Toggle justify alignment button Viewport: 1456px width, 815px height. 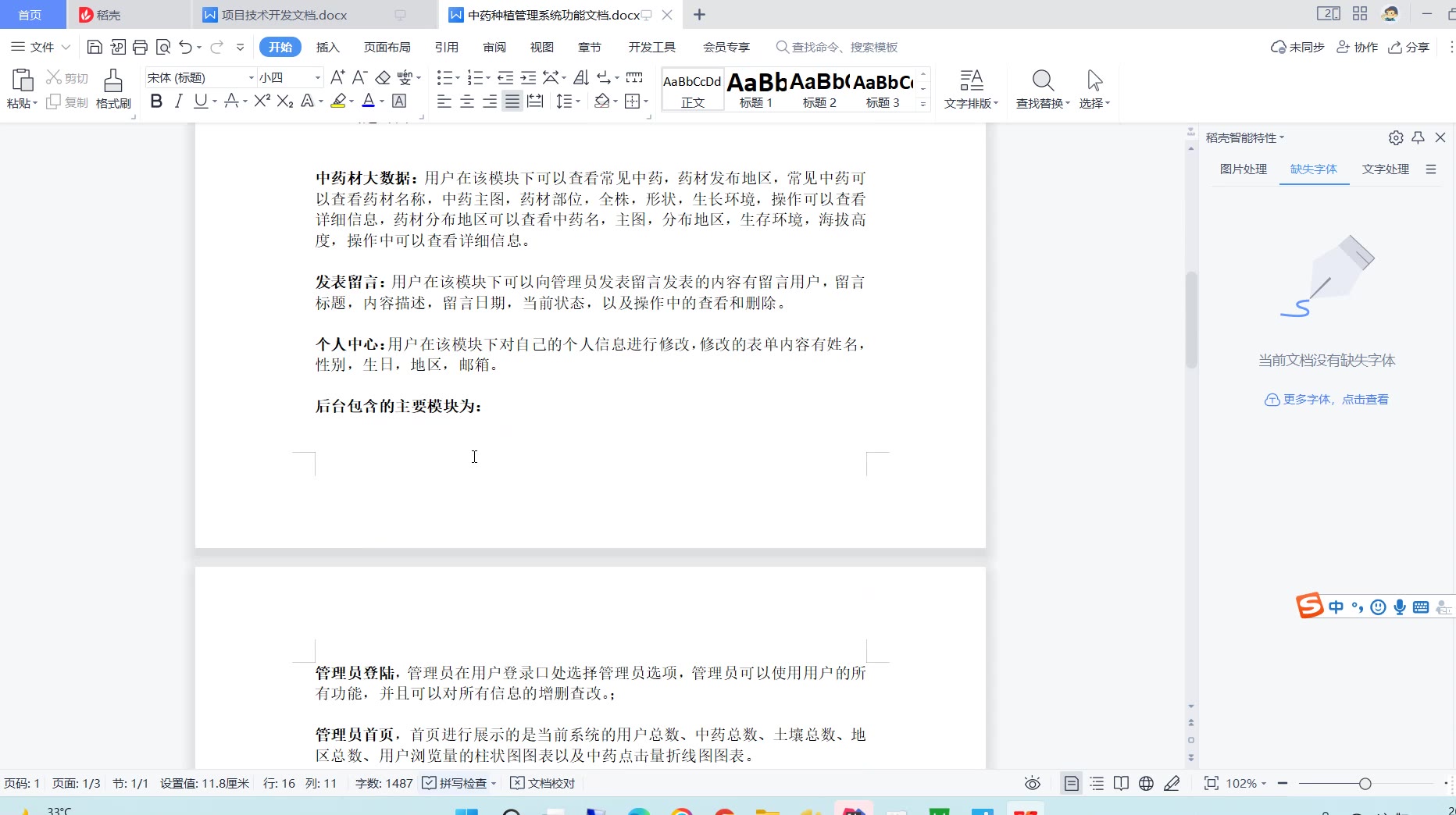pos(512,101)
